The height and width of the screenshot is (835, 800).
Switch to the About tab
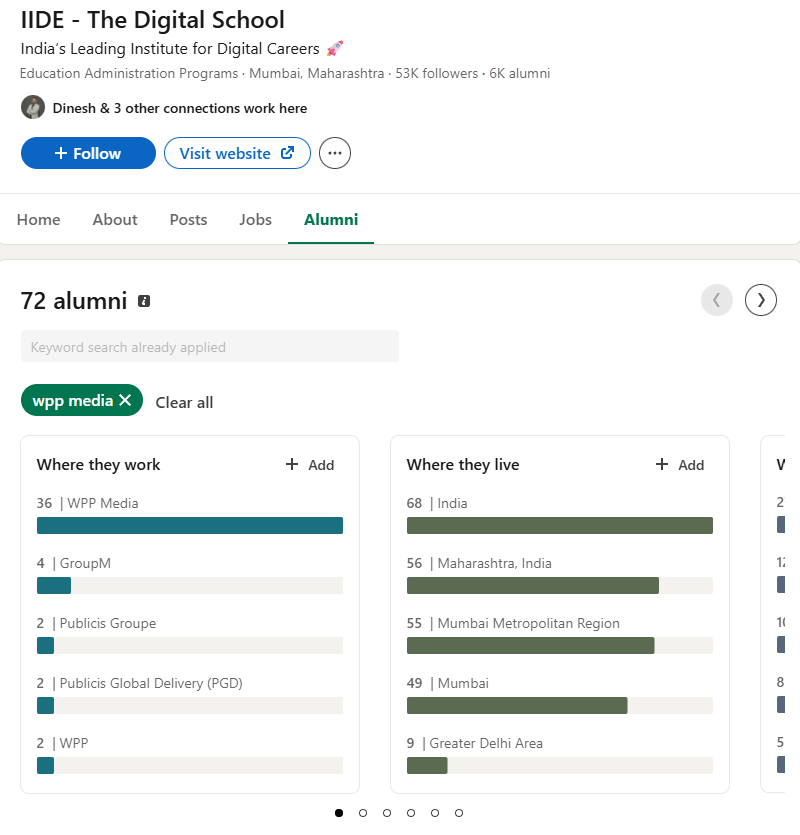click(115, 219)
